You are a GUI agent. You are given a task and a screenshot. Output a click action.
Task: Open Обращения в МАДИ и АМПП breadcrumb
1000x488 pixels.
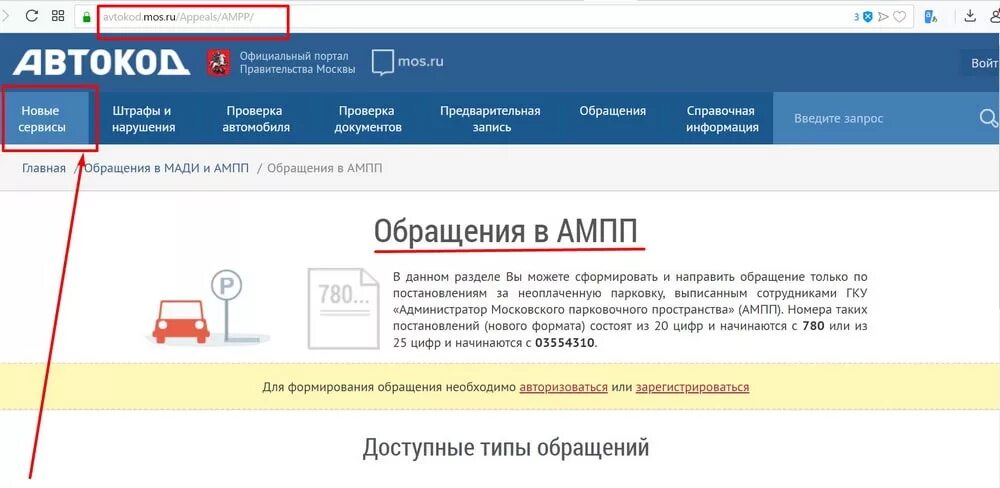(x=166, y=168)
